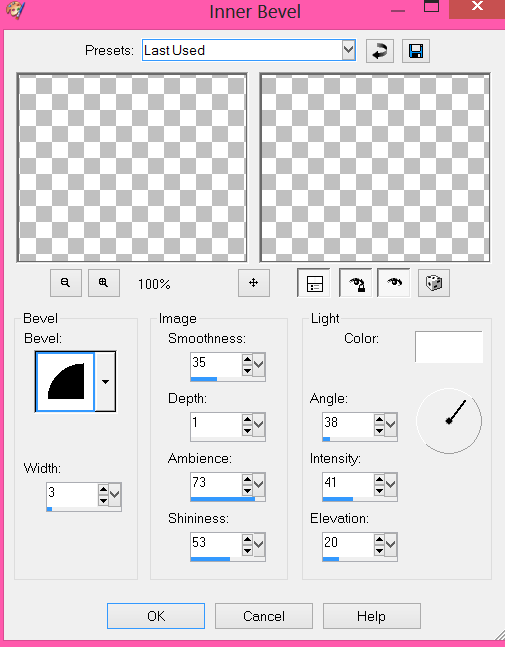Save preset with the floppy disk icon

point(416,51)
